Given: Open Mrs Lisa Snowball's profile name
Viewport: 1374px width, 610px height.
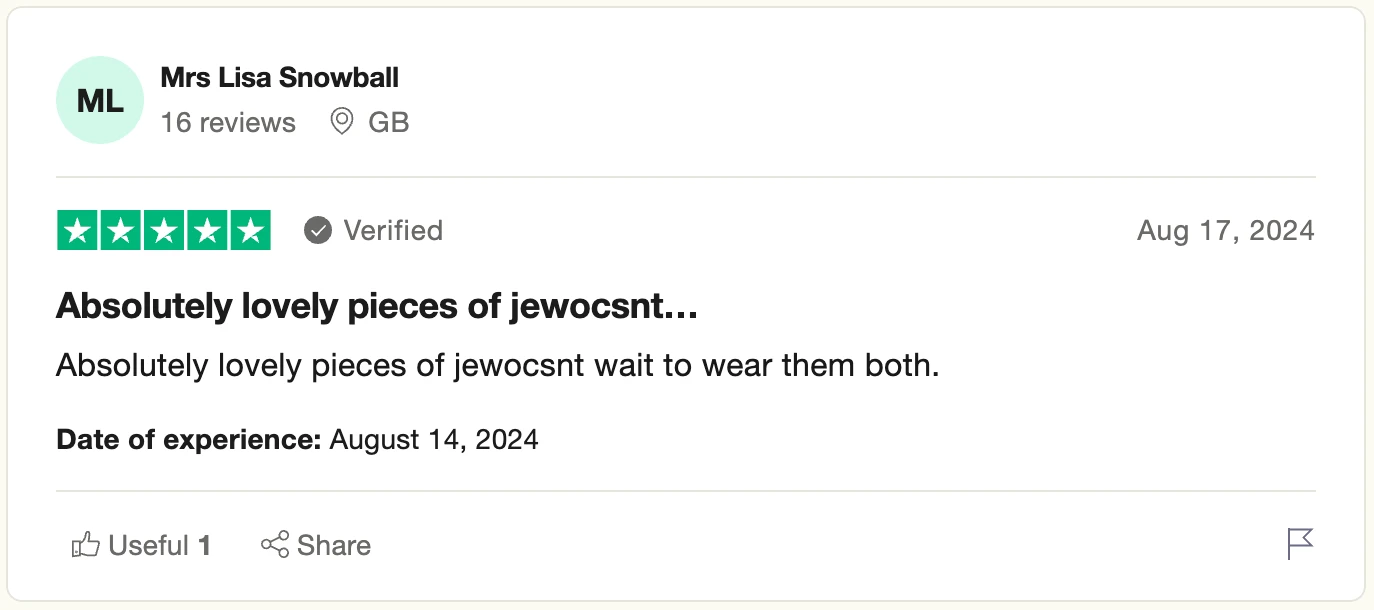Looking at the screenshot, I should tap(279, 77).
